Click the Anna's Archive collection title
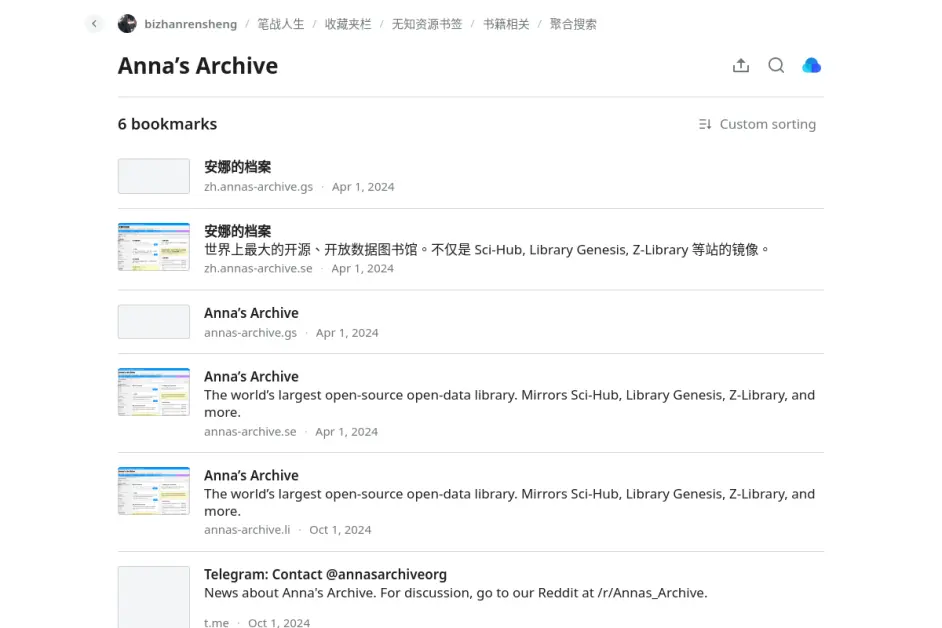The width and height of the screenshot is (942, 628). pos(197,66)
